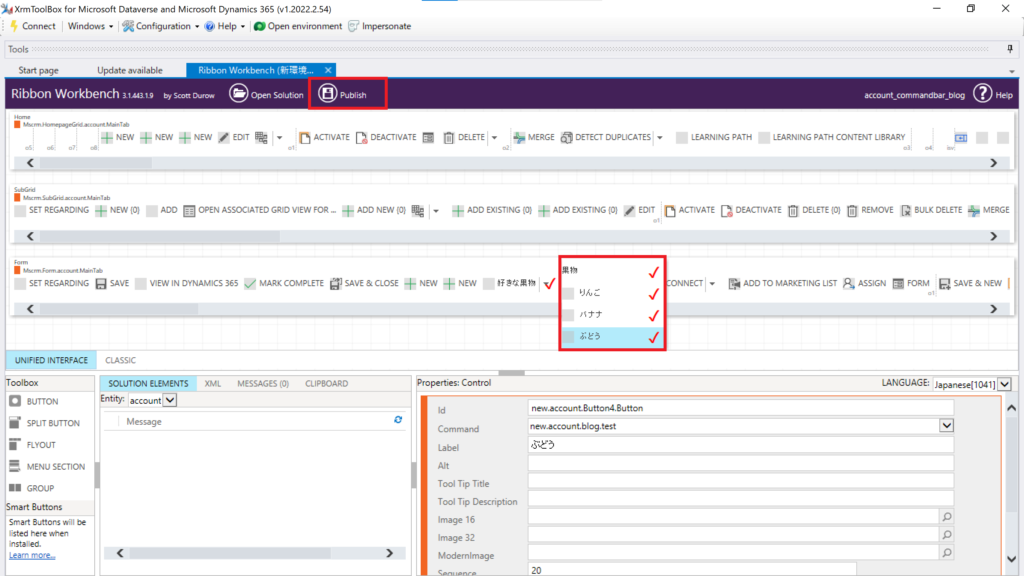Select SAVE & CLOSE in Form ribbon
The width and height of the screenshot is (1024, 576).
(364, 283)
